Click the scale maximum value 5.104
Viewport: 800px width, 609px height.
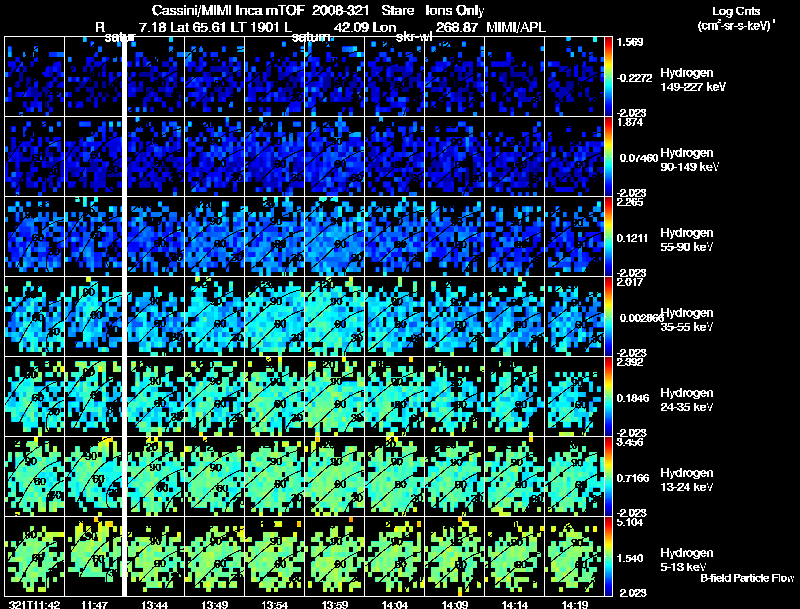click(630, 522)
